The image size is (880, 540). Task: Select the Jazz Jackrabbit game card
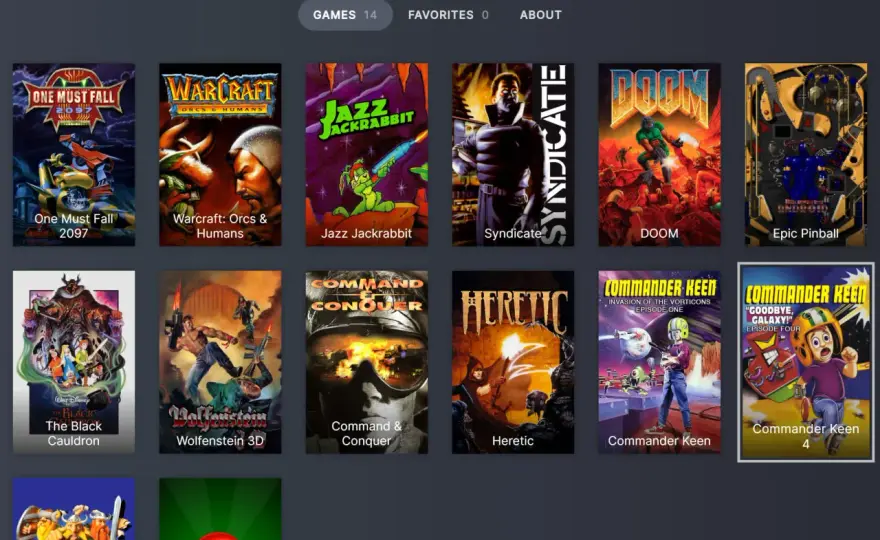[x=366, y=154]
